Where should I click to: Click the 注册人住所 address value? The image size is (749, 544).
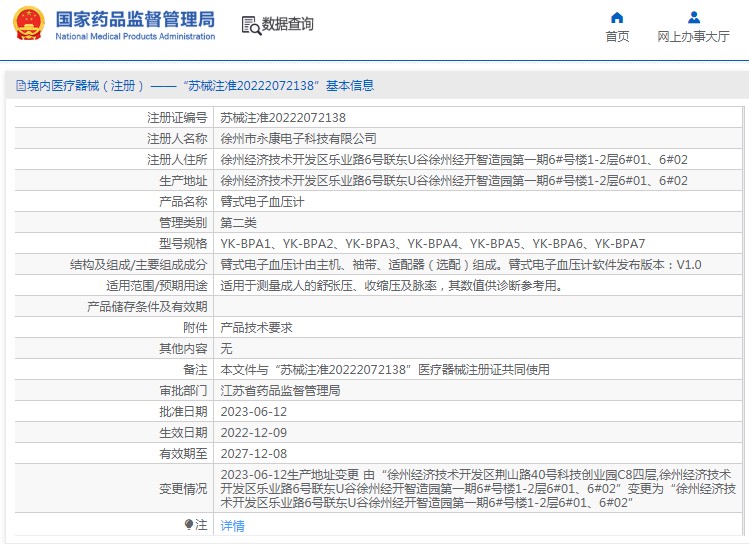click(454, 160)
